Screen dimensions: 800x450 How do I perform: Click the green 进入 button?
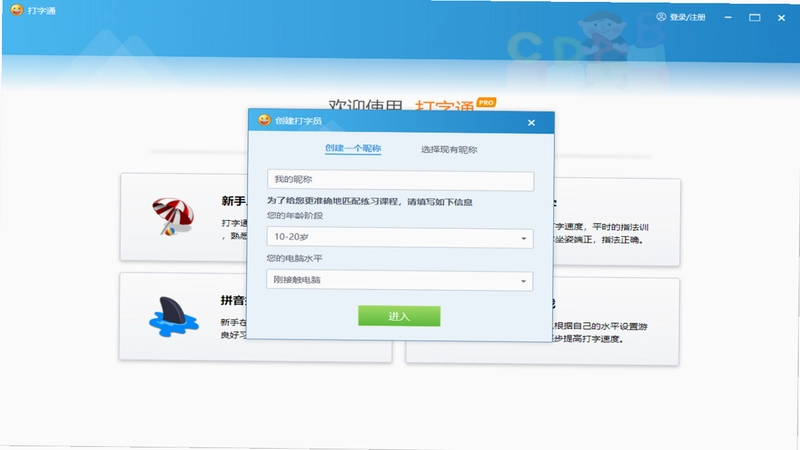pyautogui.click(x=399, y=316)
